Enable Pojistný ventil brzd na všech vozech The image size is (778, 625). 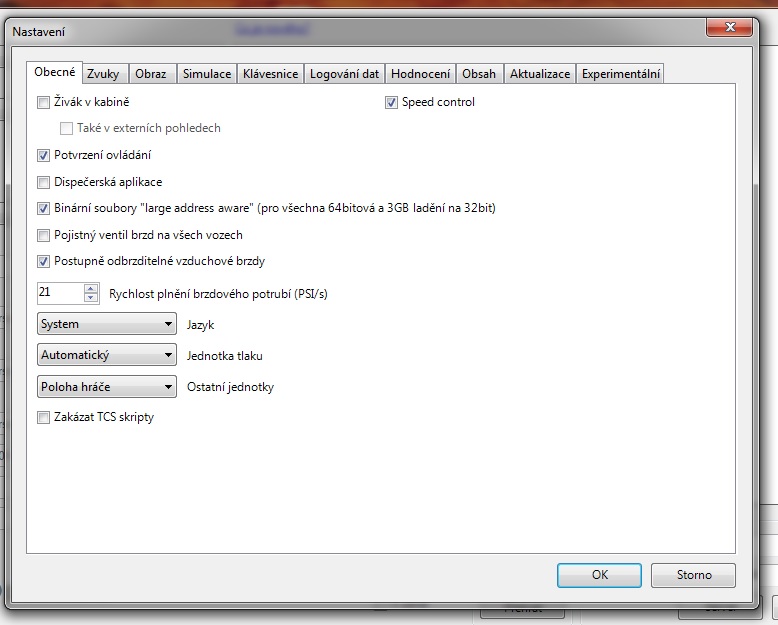[43, 236]
